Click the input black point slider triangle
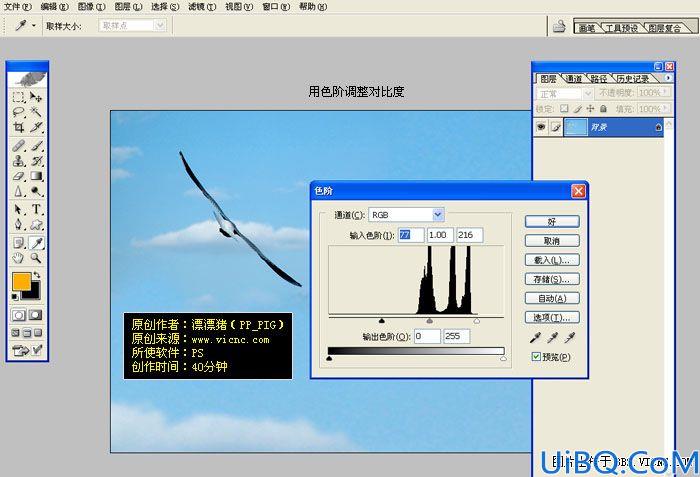 (x=382, y=321)
